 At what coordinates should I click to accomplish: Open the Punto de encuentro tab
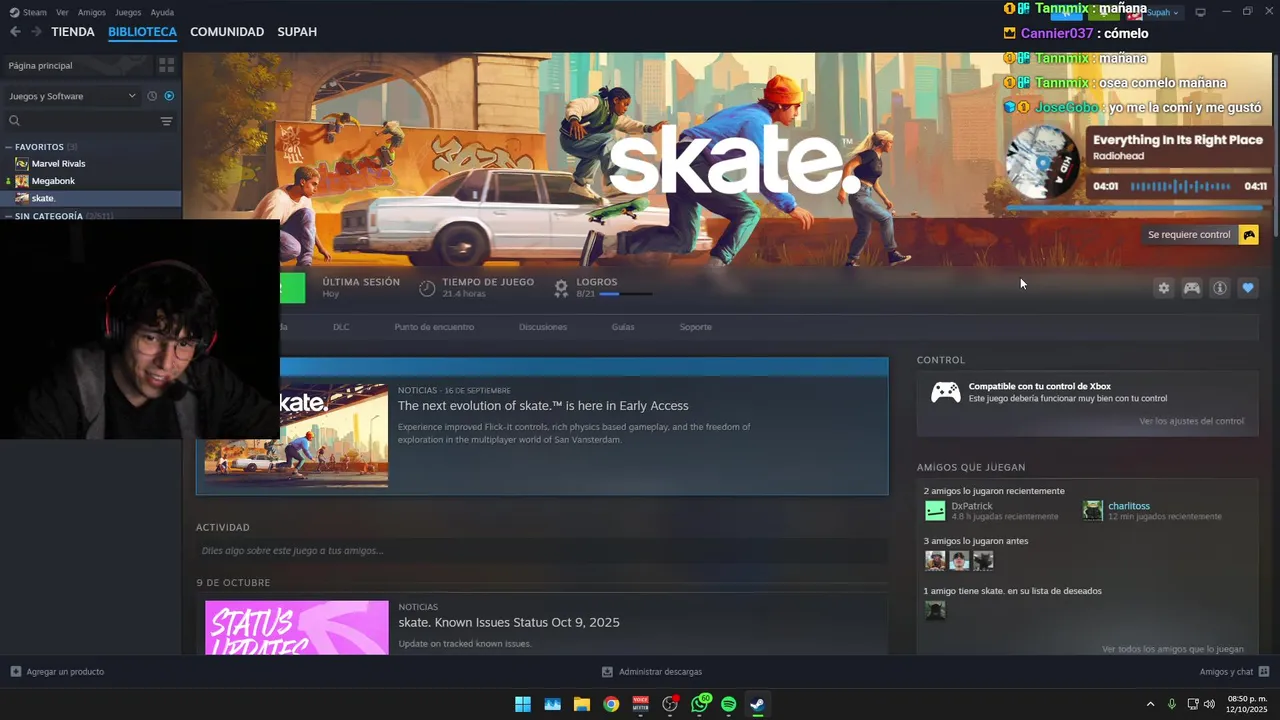pyautogui.click(x=434, y=327)
